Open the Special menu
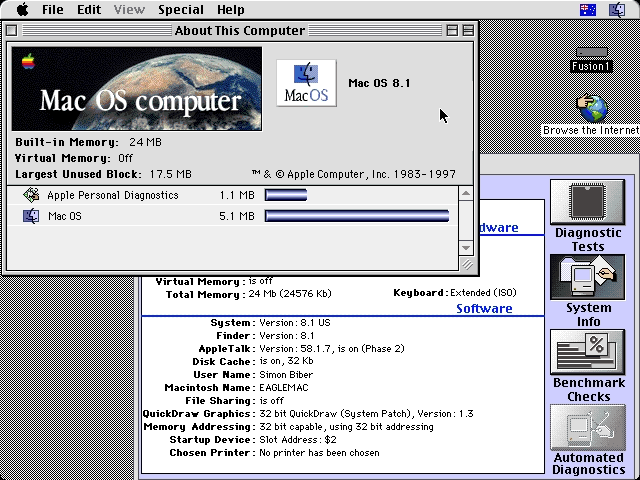The height and width of the screenshot is (480, 640). [x=181, y=9]
